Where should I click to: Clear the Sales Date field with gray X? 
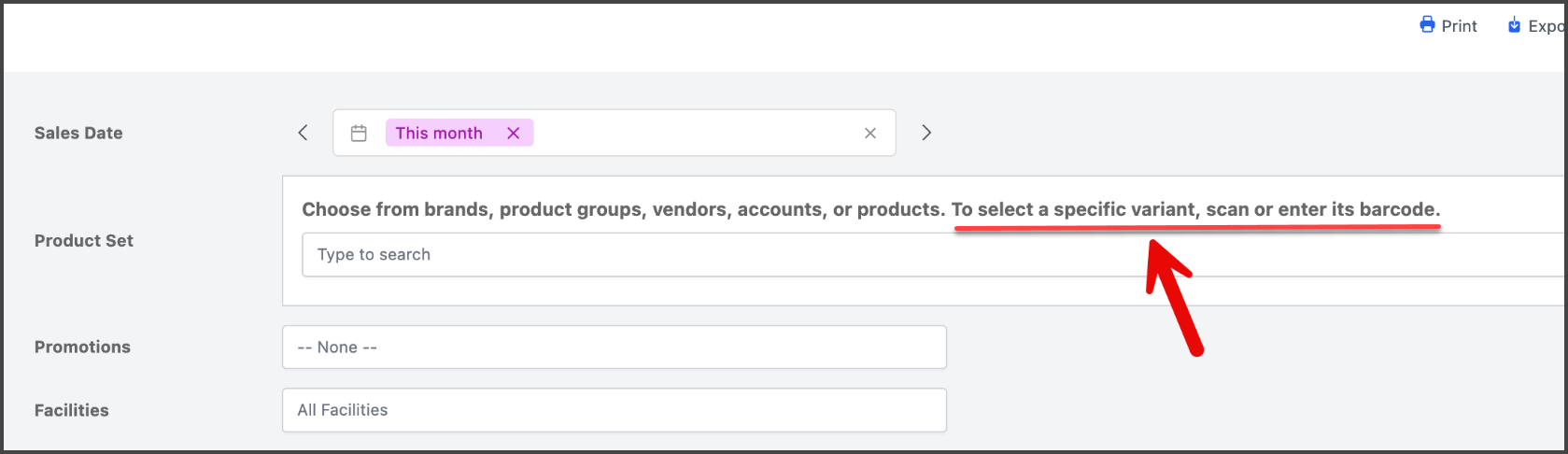point(870,134)
